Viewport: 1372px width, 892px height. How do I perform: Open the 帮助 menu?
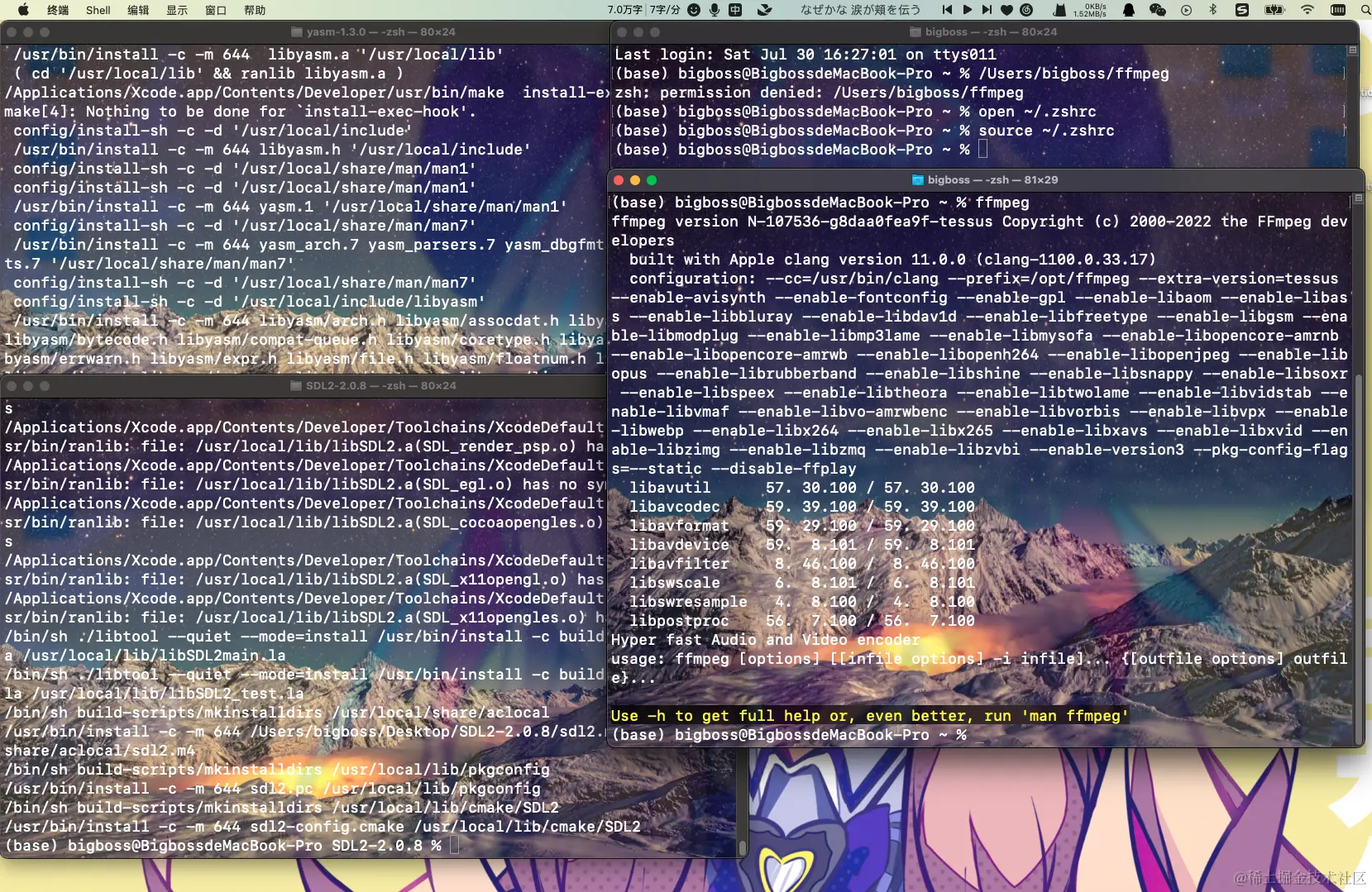pyautogui.click(x=255, y=10)
